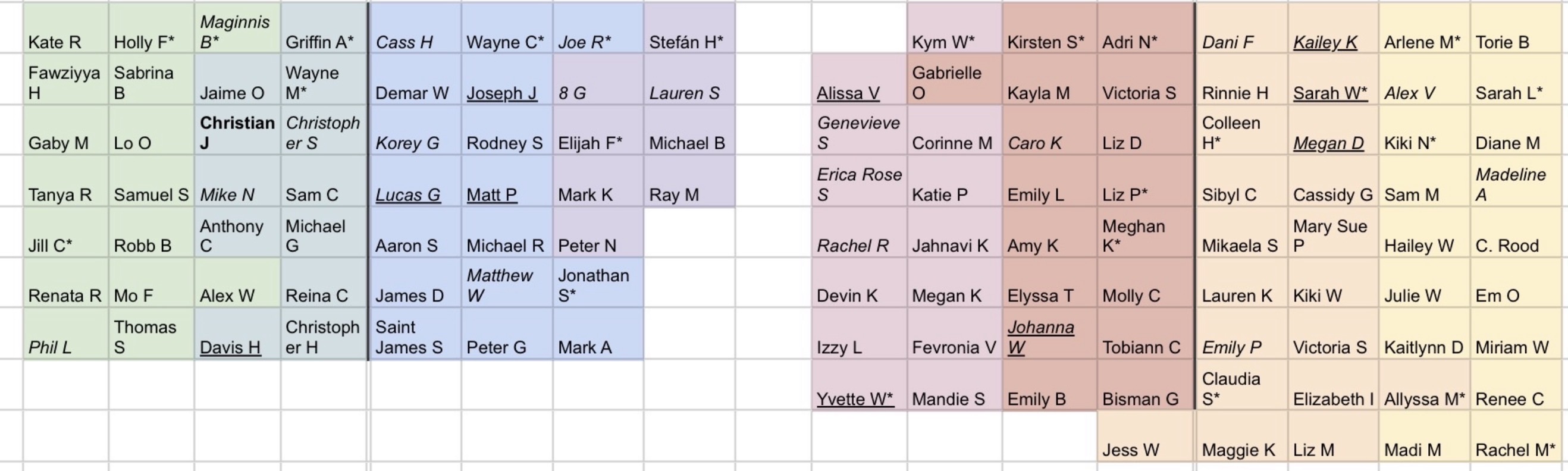Open the underlined Johanna W link
This screenshot has width=1568, height=471.
(x=1040, y=337)
